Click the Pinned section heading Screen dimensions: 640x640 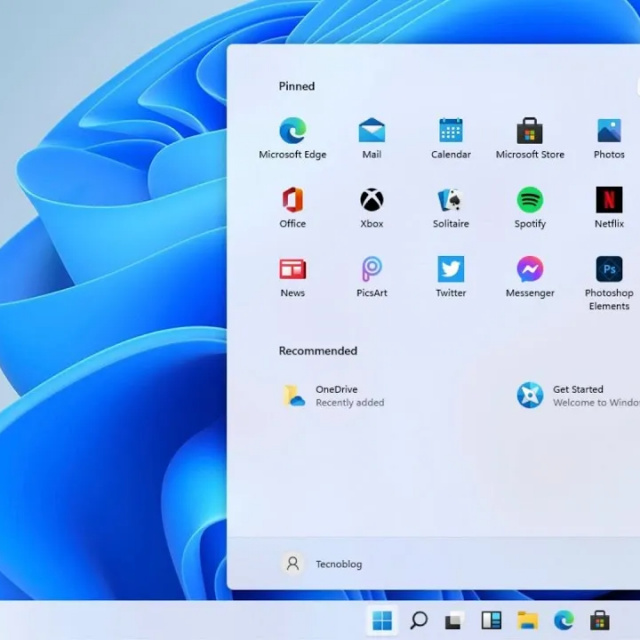[x=297, y=86]
